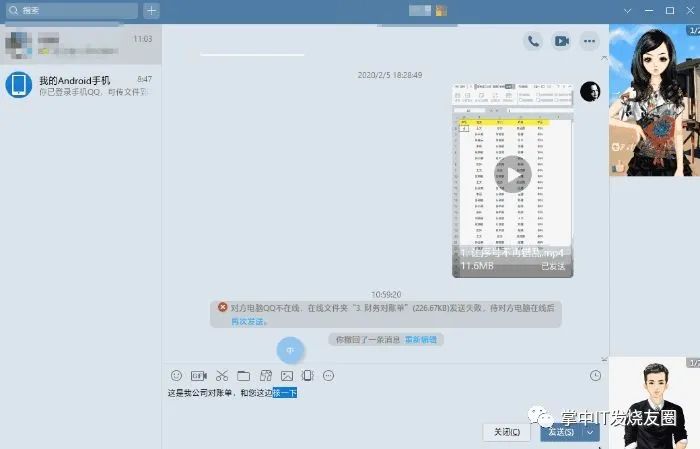700x449 pixels.
Task: Collapse the chat area with the upper-right arrow
Action: click(x=604, y=58)
